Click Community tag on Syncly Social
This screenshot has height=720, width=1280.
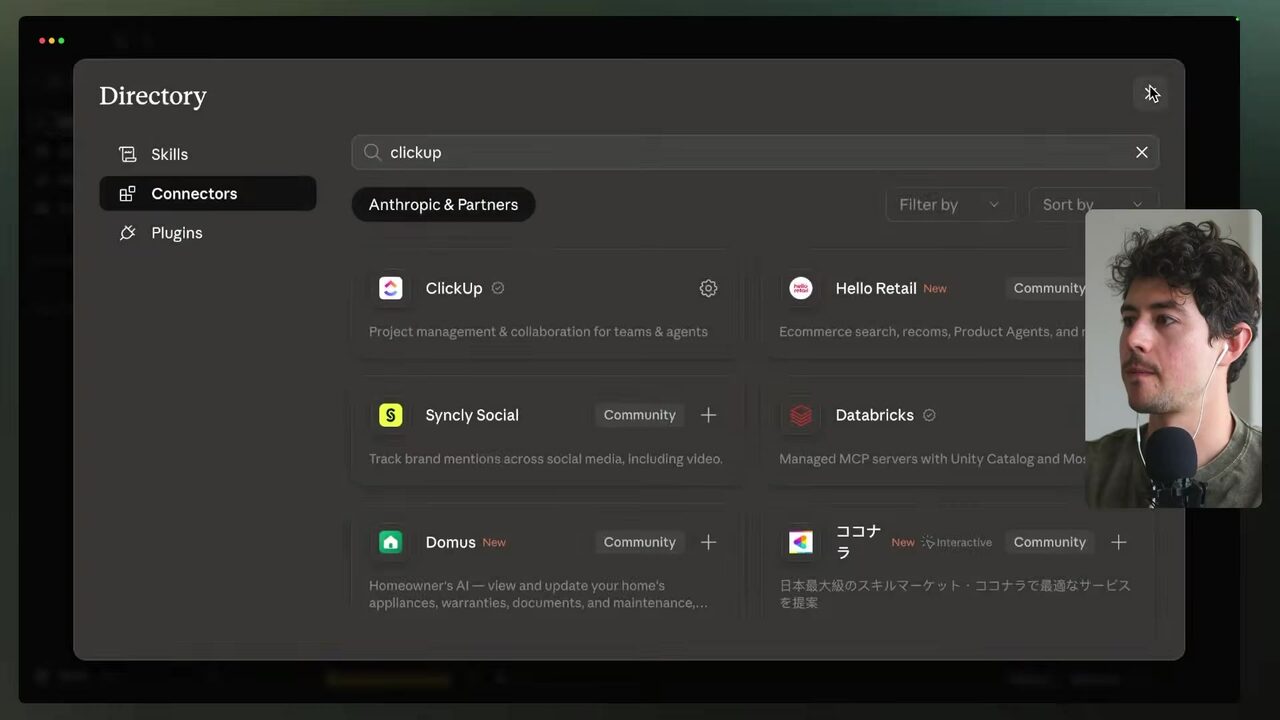click(x=639, y=415)
